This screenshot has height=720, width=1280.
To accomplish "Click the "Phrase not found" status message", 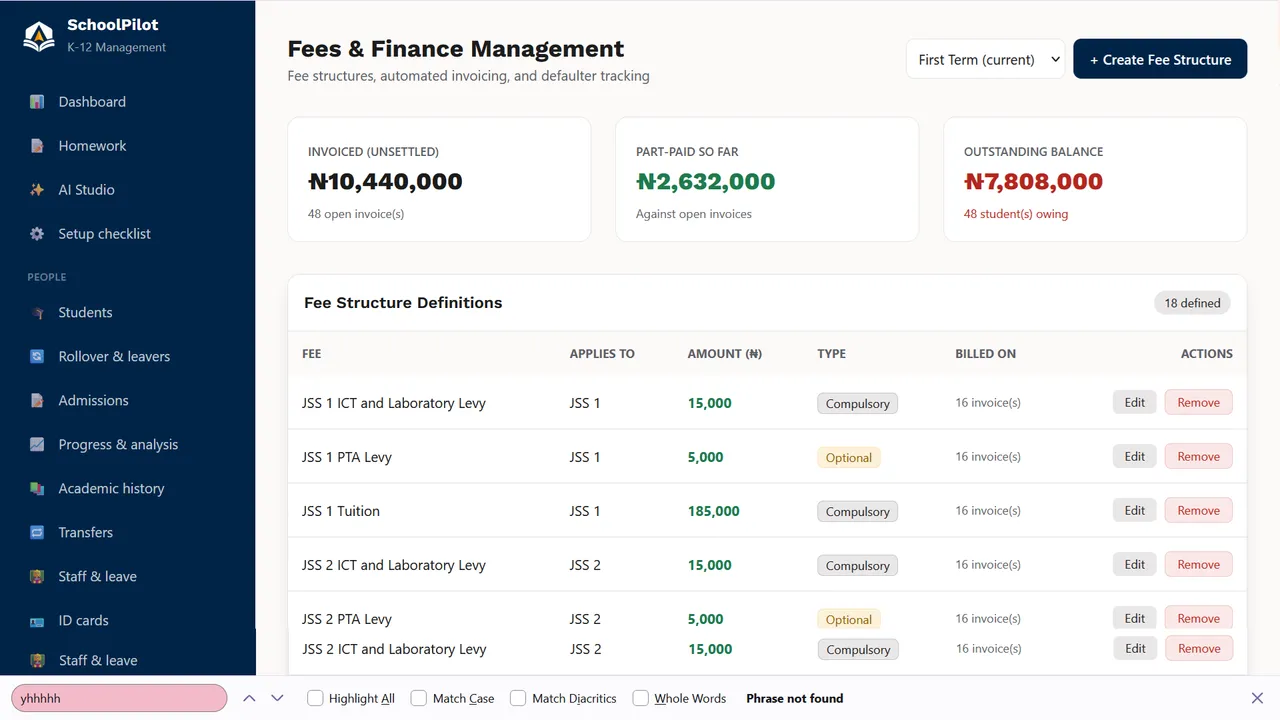I will coord(795,698).
